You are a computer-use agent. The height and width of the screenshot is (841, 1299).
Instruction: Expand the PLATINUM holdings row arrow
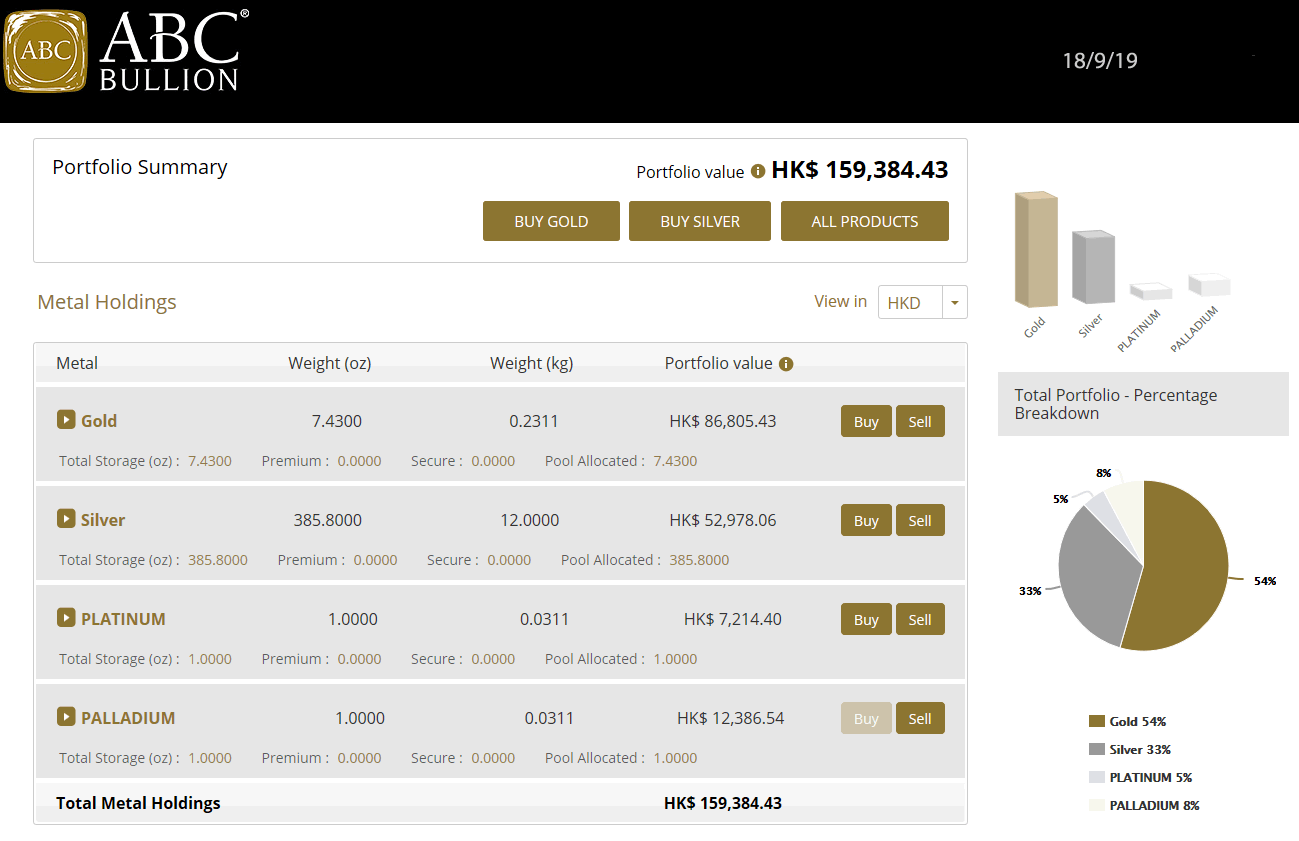tap(66, 618)
